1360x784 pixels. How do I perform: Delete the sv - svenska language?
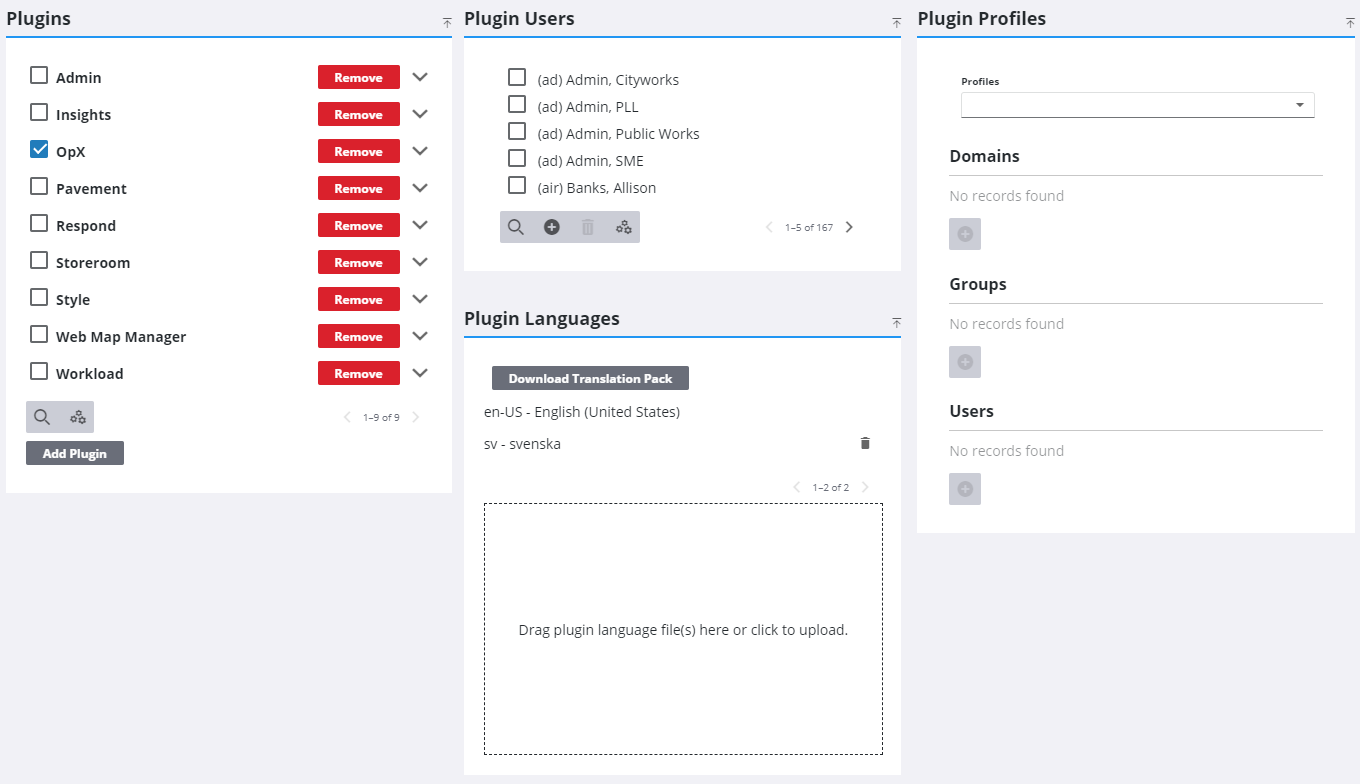(865, 443)
